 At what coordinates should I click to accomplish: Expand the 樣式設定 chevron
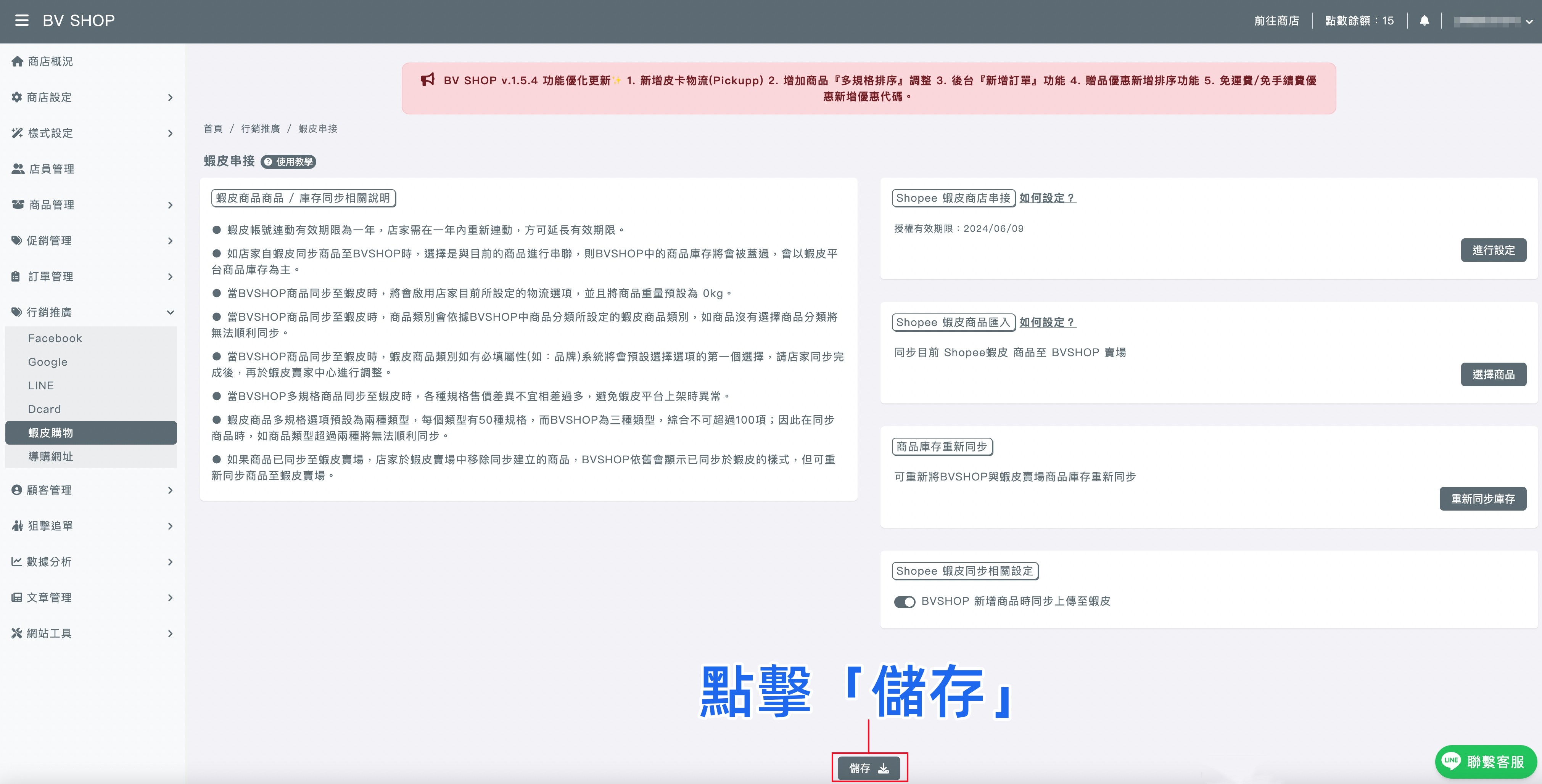point(171,133)
